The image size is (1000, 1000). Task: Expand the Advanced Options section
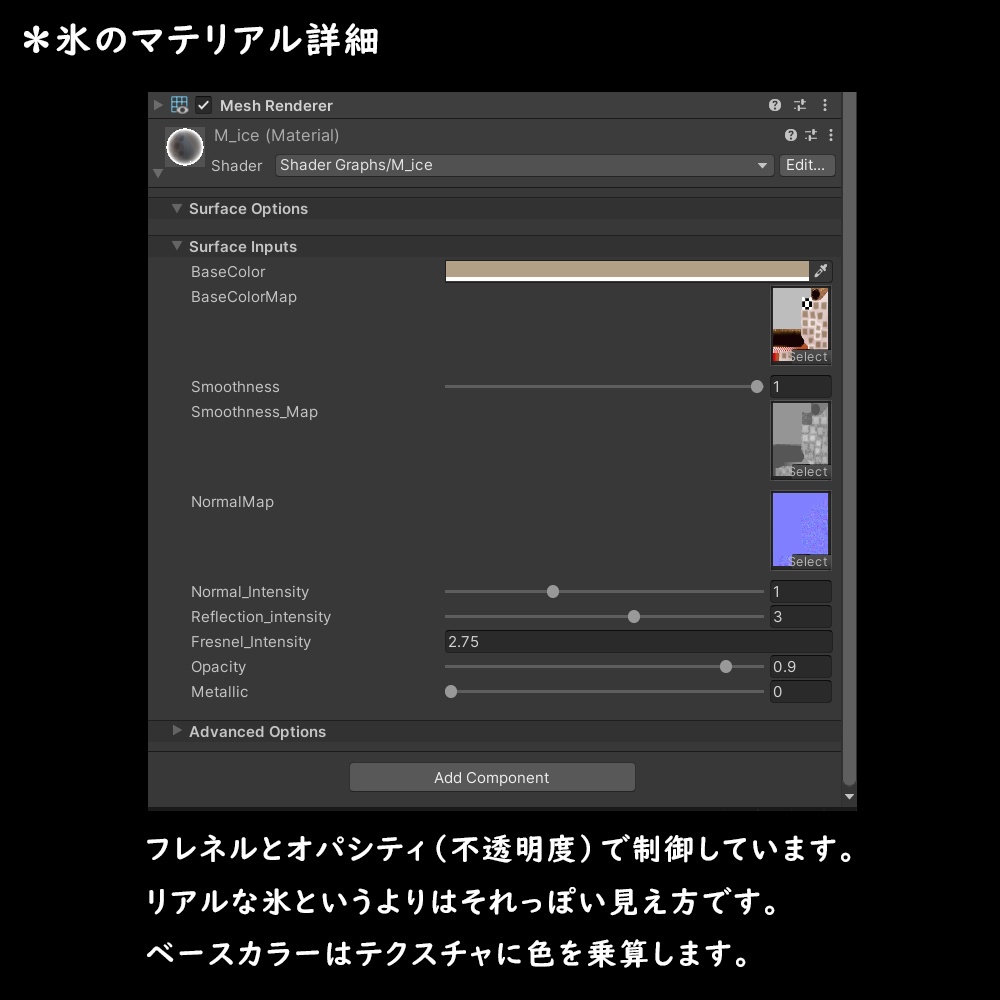click(x=177, y=731)
